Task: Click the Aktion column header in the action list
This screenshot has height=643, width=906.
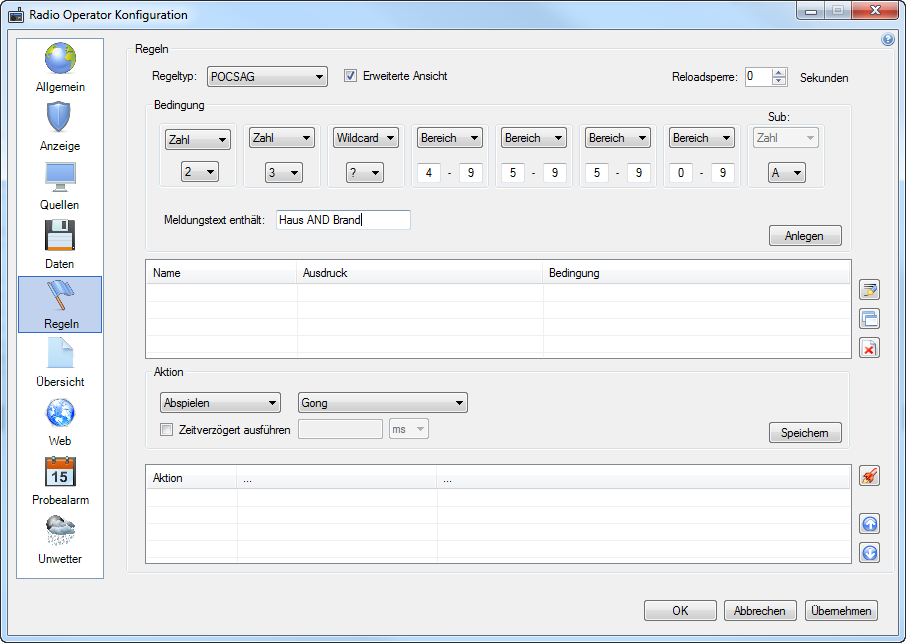Action: click(x=192, y=478)
